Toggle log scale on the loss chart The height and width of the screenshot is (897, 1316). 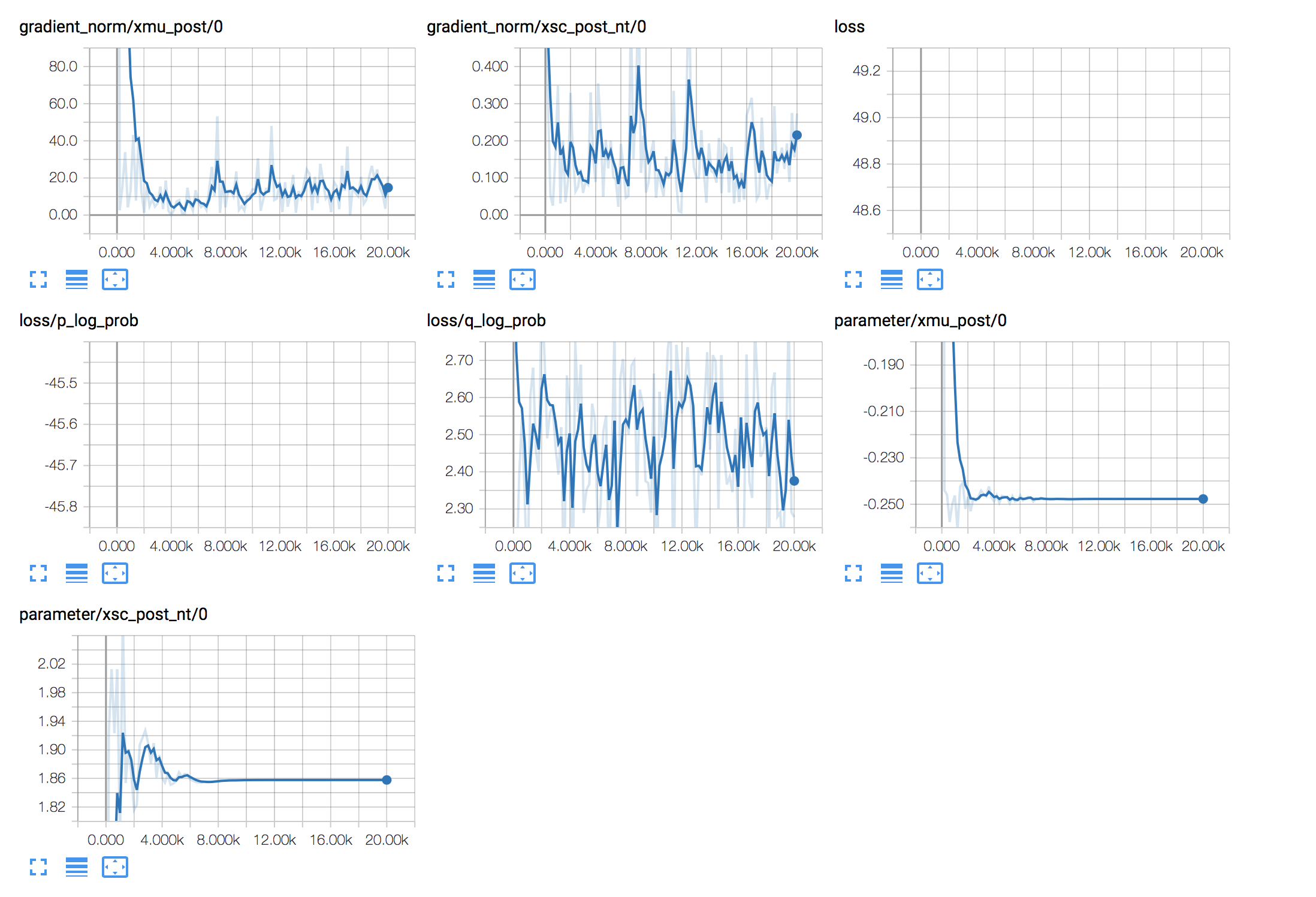click(x=892, y=279)
